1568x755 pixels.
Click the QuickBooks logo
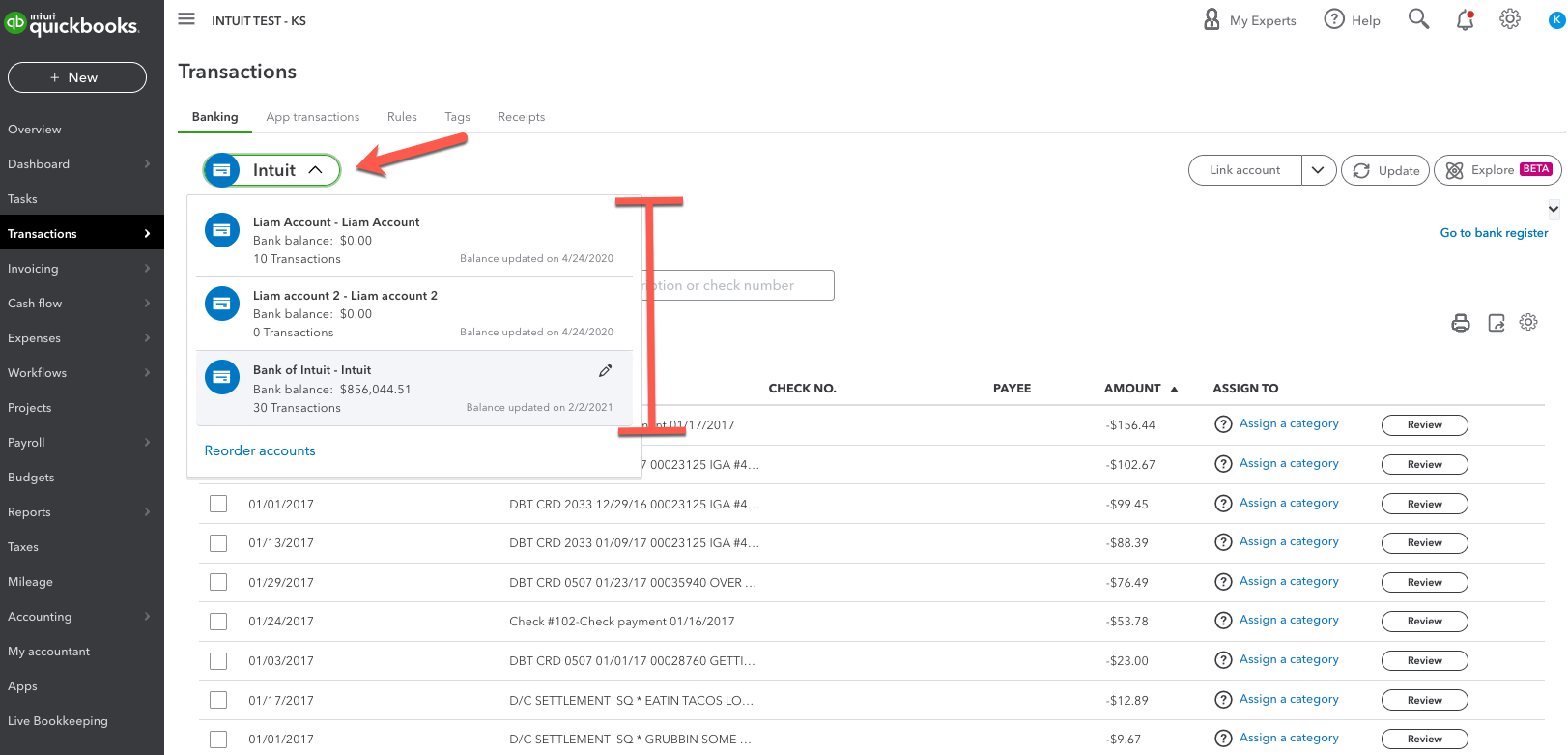[71, 23]
